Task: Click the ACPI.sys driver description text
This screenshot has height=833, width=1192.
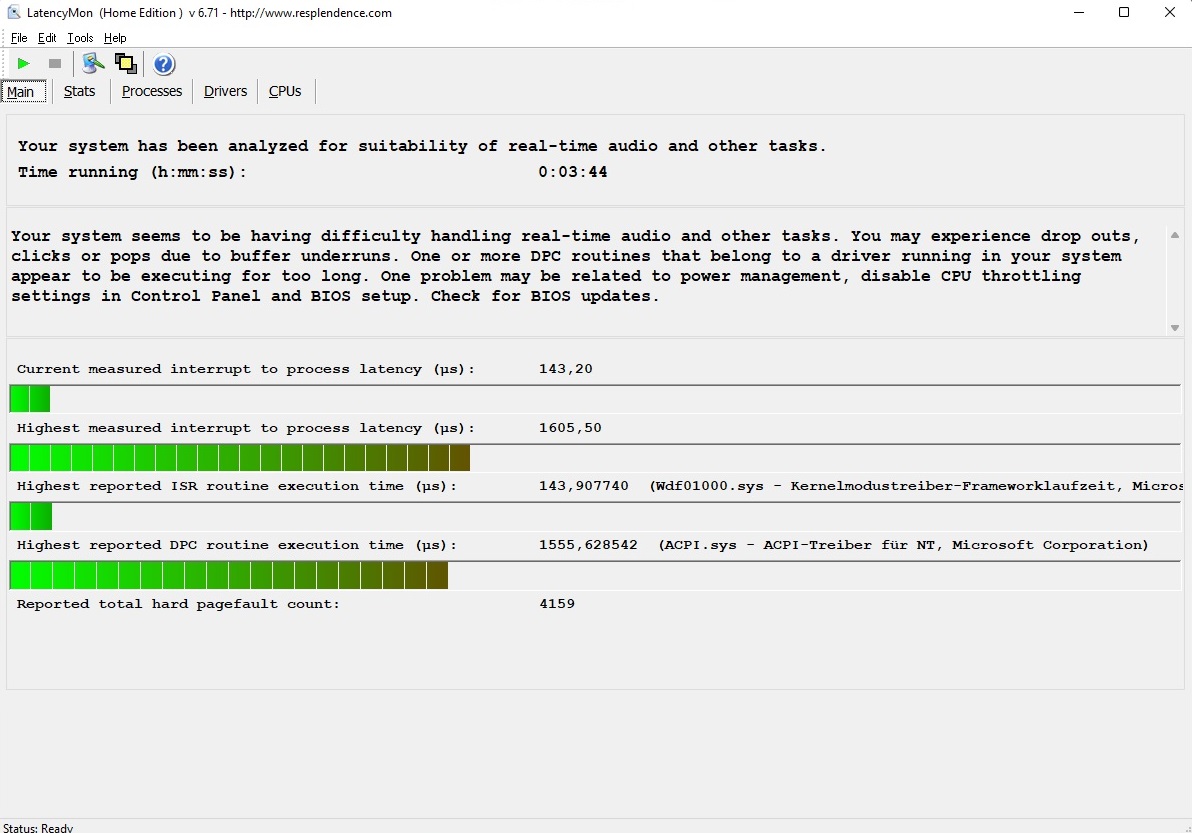Action: [x=903, y=545]
